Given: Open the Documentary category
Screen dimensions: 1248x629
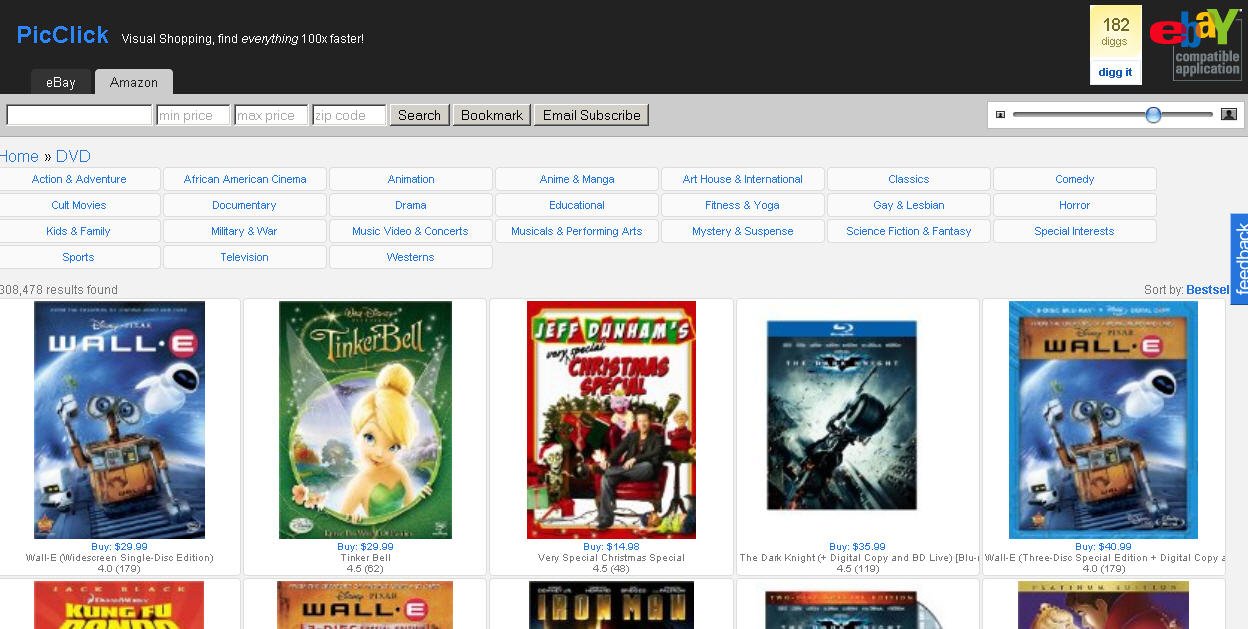Looking at the screenshot, I should click(x=245, y=205).
